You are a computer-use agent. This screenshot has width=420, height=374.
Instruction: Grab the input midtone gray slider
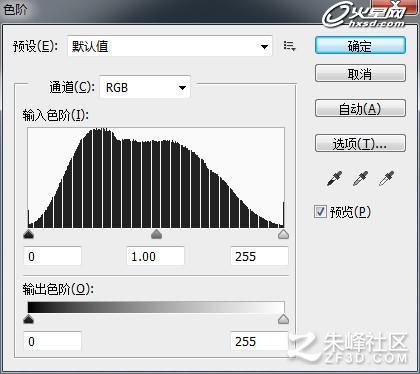156,234
